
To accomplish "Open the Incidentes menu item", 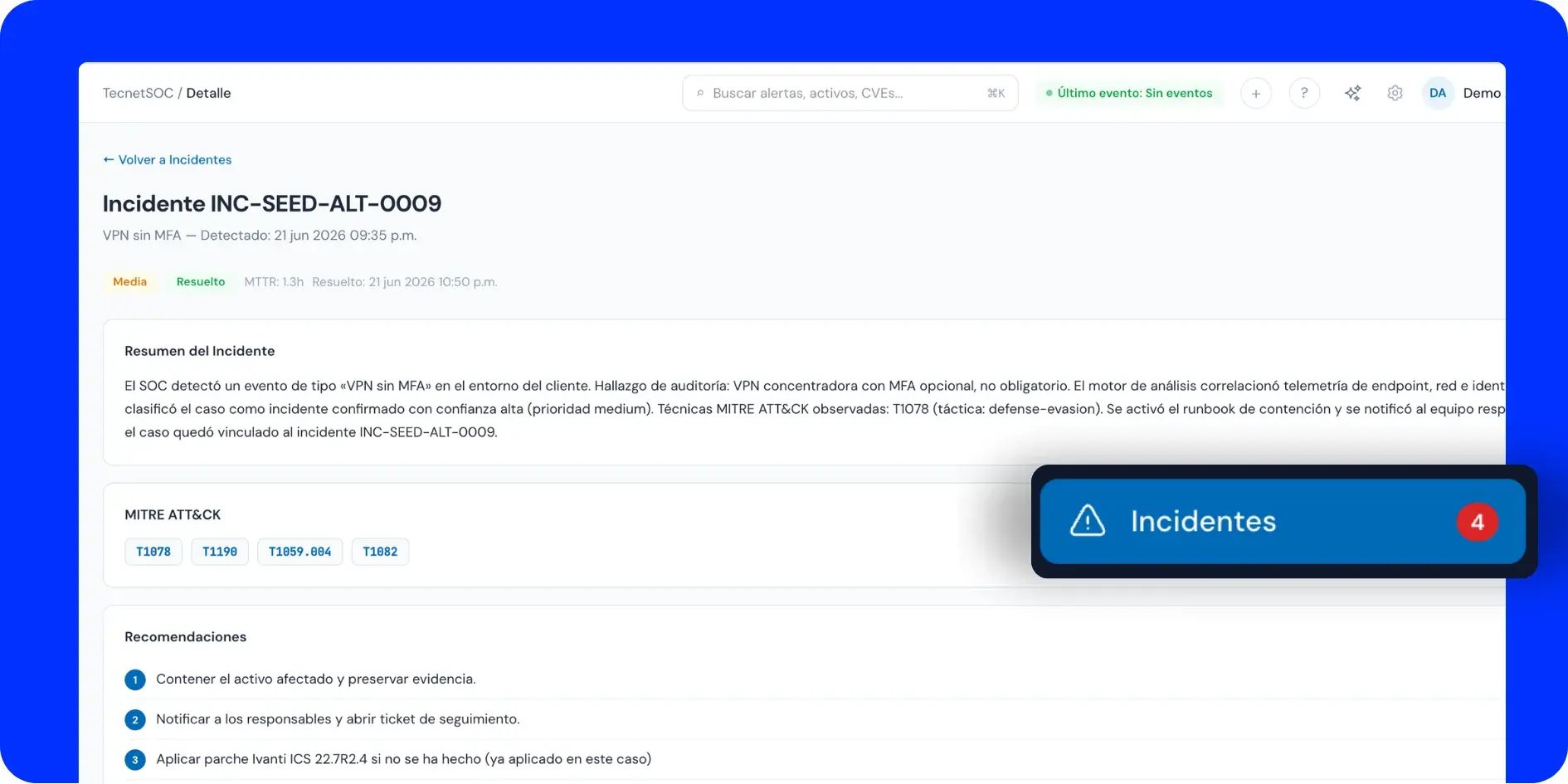I will click(1283, 522).
